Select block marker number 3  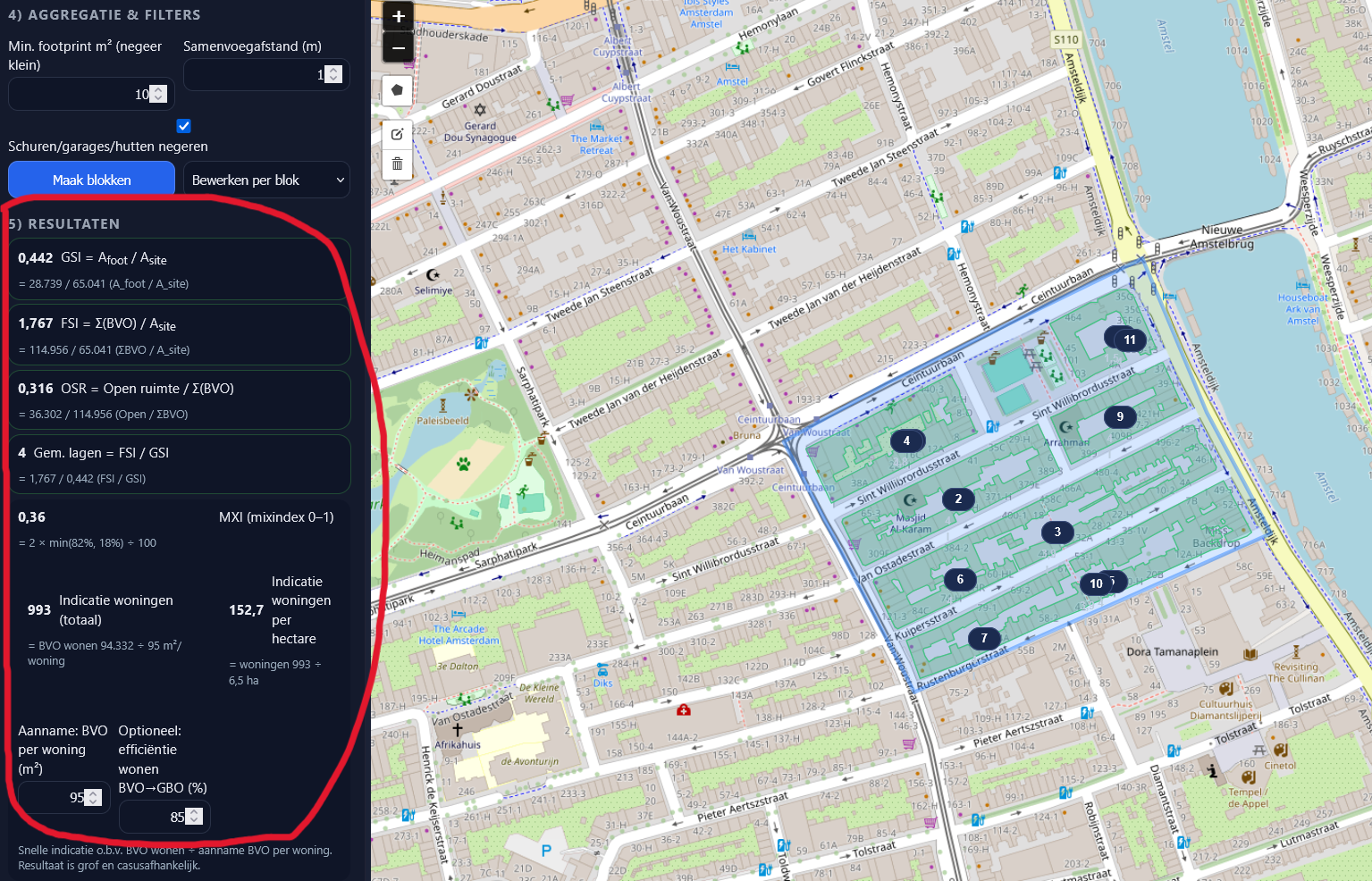(x=1057, y=532)
